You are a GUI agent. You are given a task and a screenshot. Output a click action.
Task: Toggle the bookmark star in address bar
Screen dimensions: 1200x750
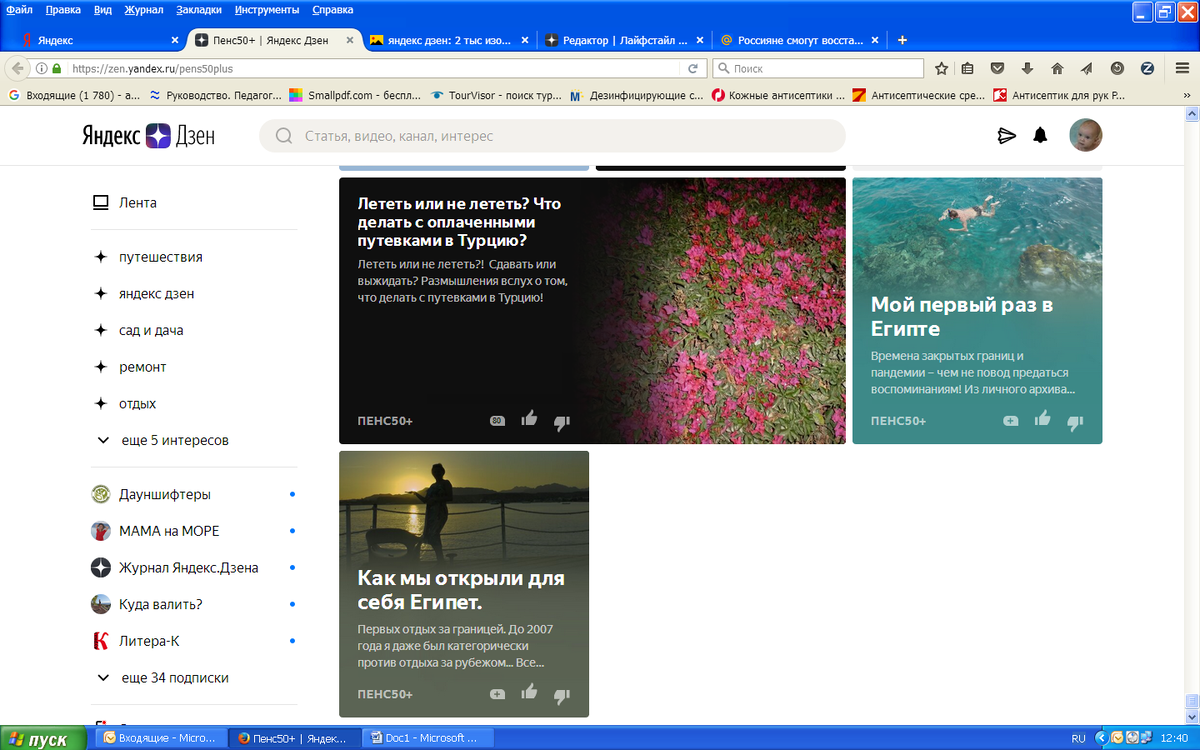point(940,69)
